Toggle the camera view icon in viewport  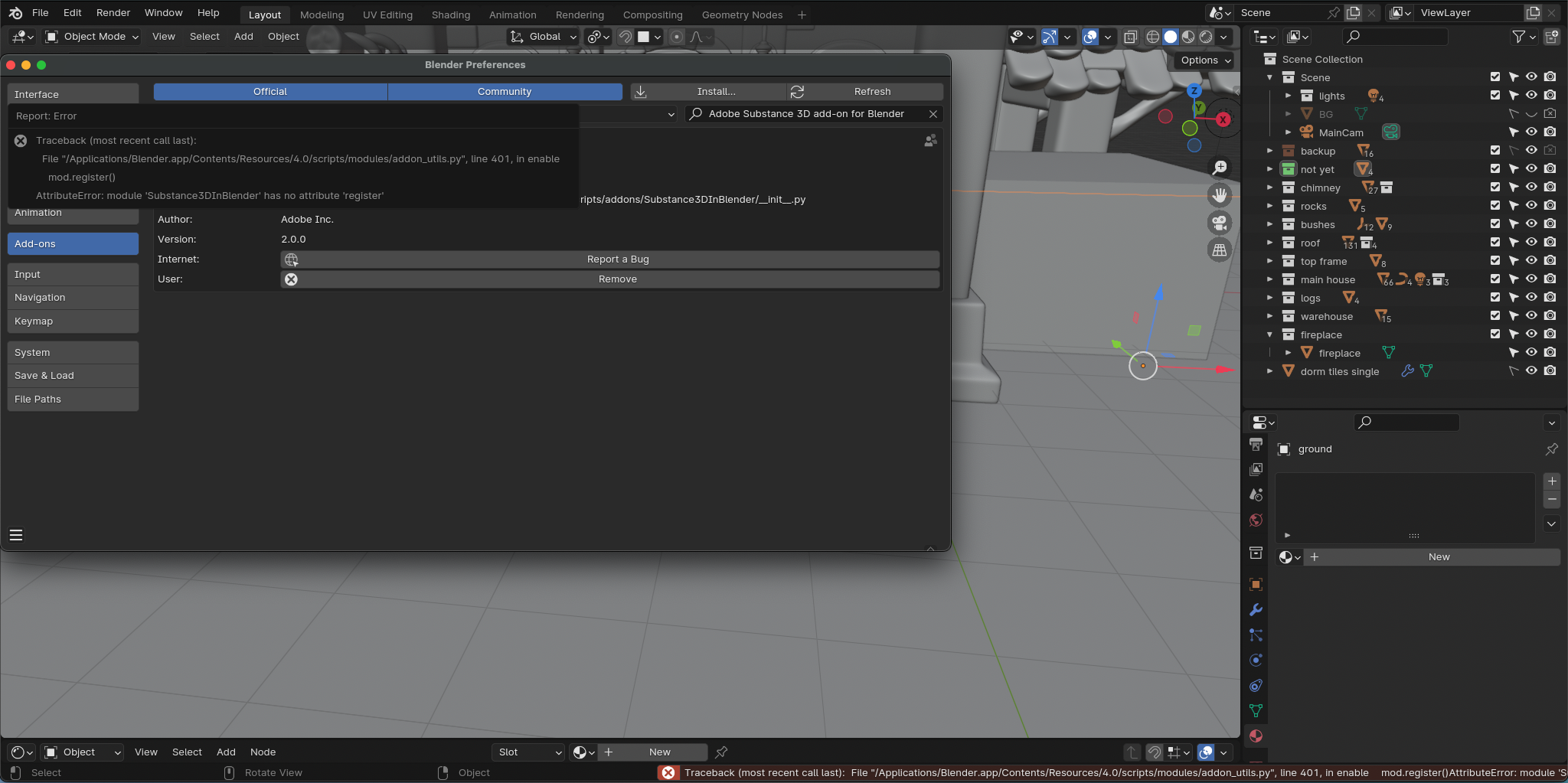click(x=1220, y=223)
